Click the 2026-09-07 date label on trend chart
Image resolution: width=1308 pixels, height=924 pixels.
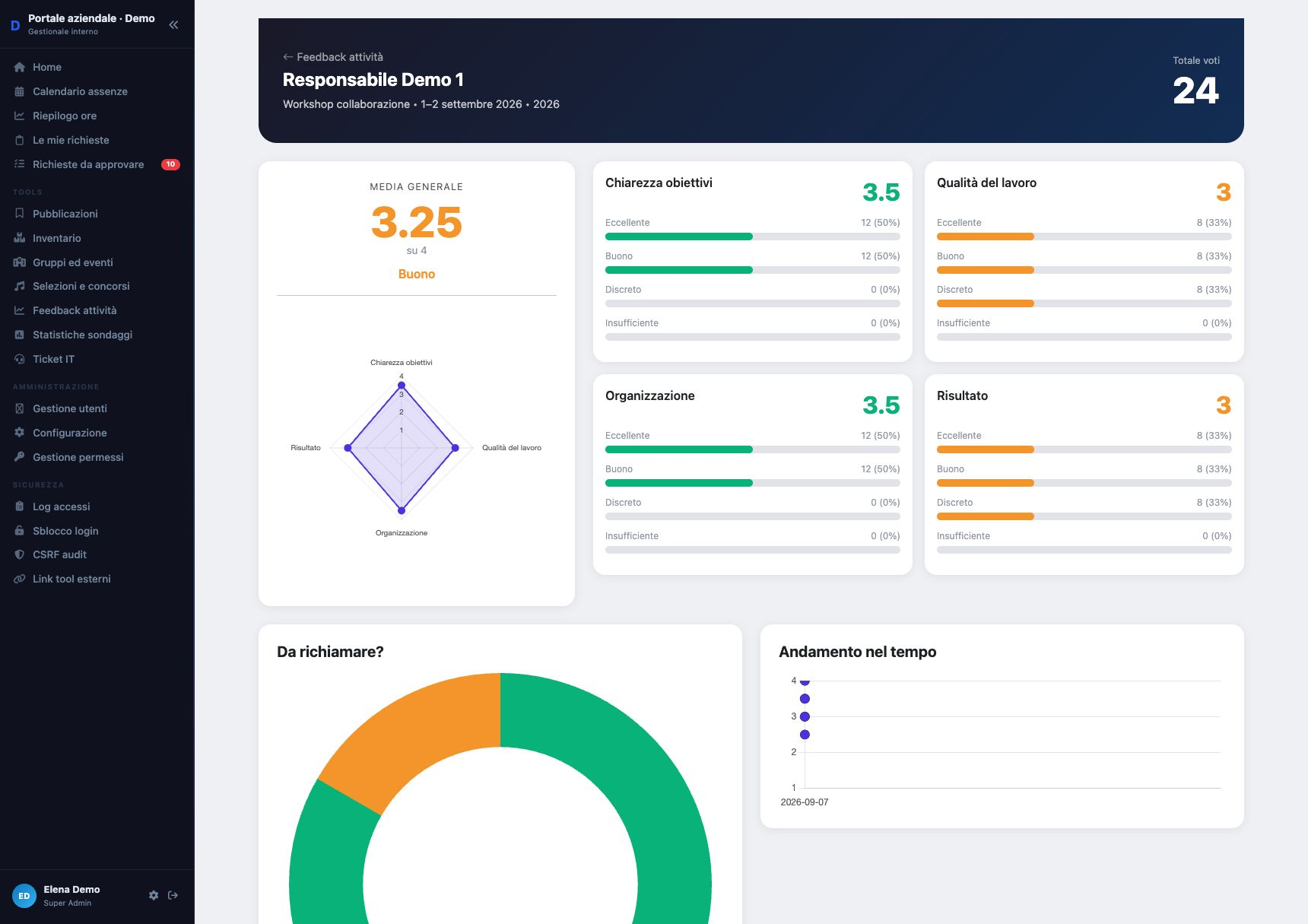coord(805,802)
